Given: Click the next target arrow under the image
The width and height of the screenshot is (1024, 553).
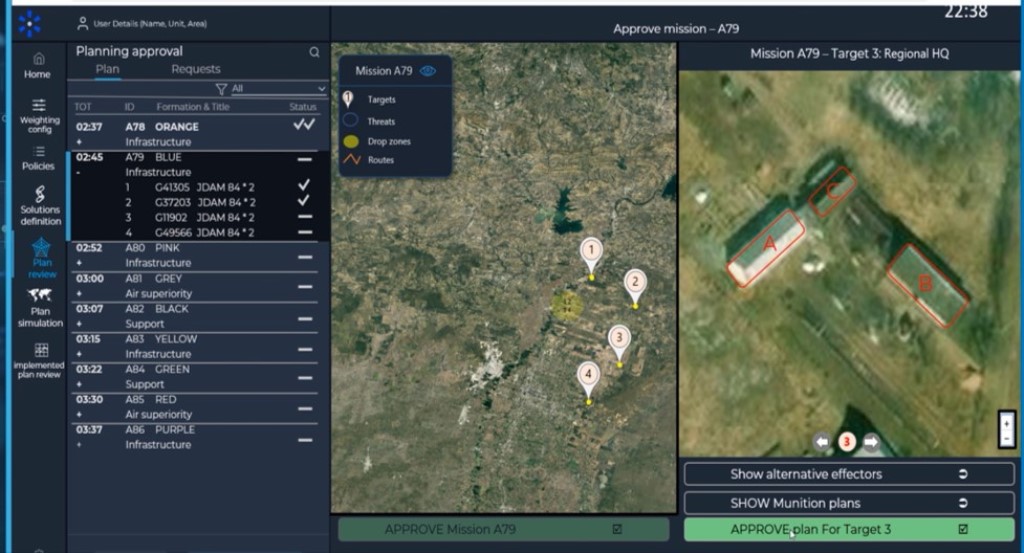Looking at the screenshot, I should pyautogui.click(x=871, y=441).
